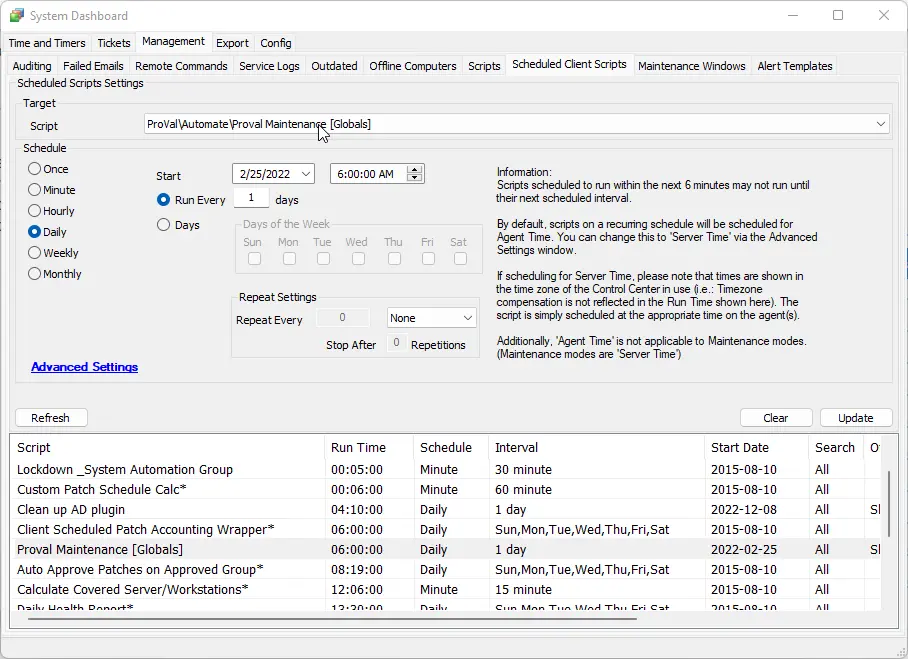Check the Tue day checkbox

click(324, 259)
